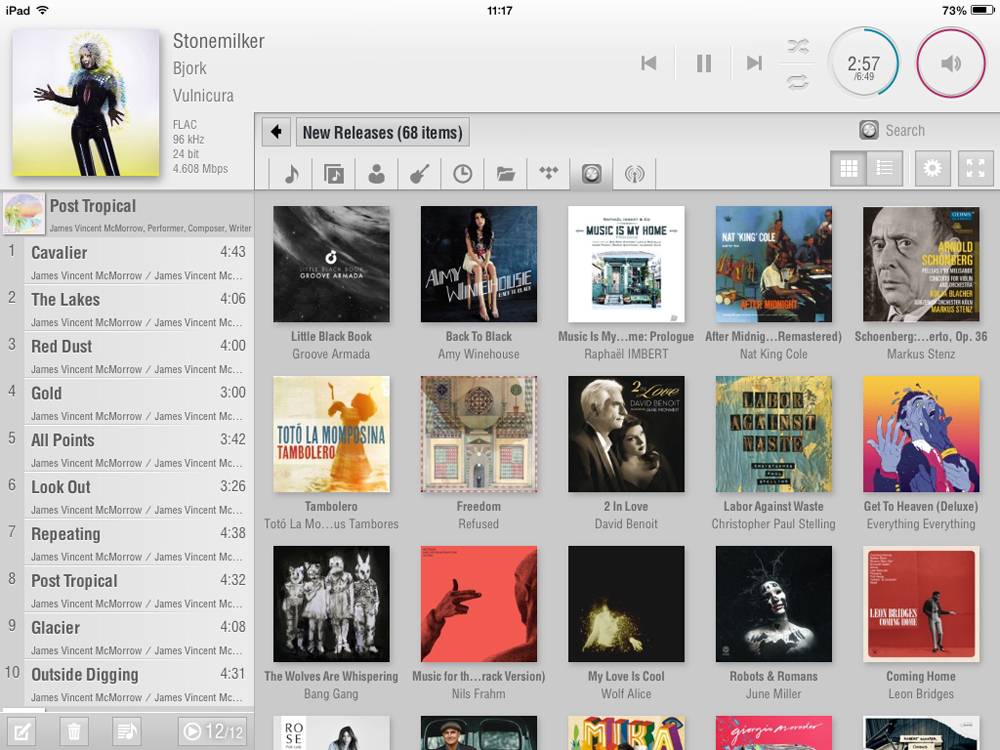Open Robots & Romans album
Screen dimensions: 1000x750
coord(774,603)
